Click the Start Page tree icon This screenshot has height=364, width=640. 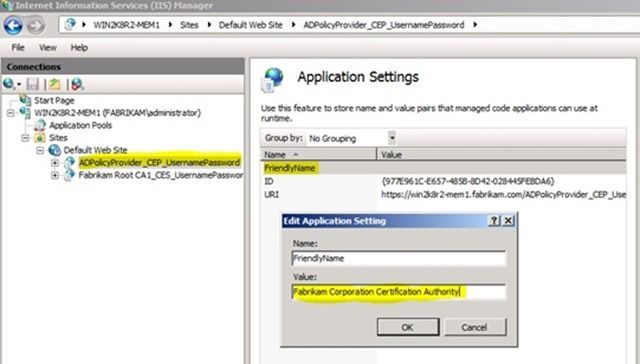click(x=25, y=100)
